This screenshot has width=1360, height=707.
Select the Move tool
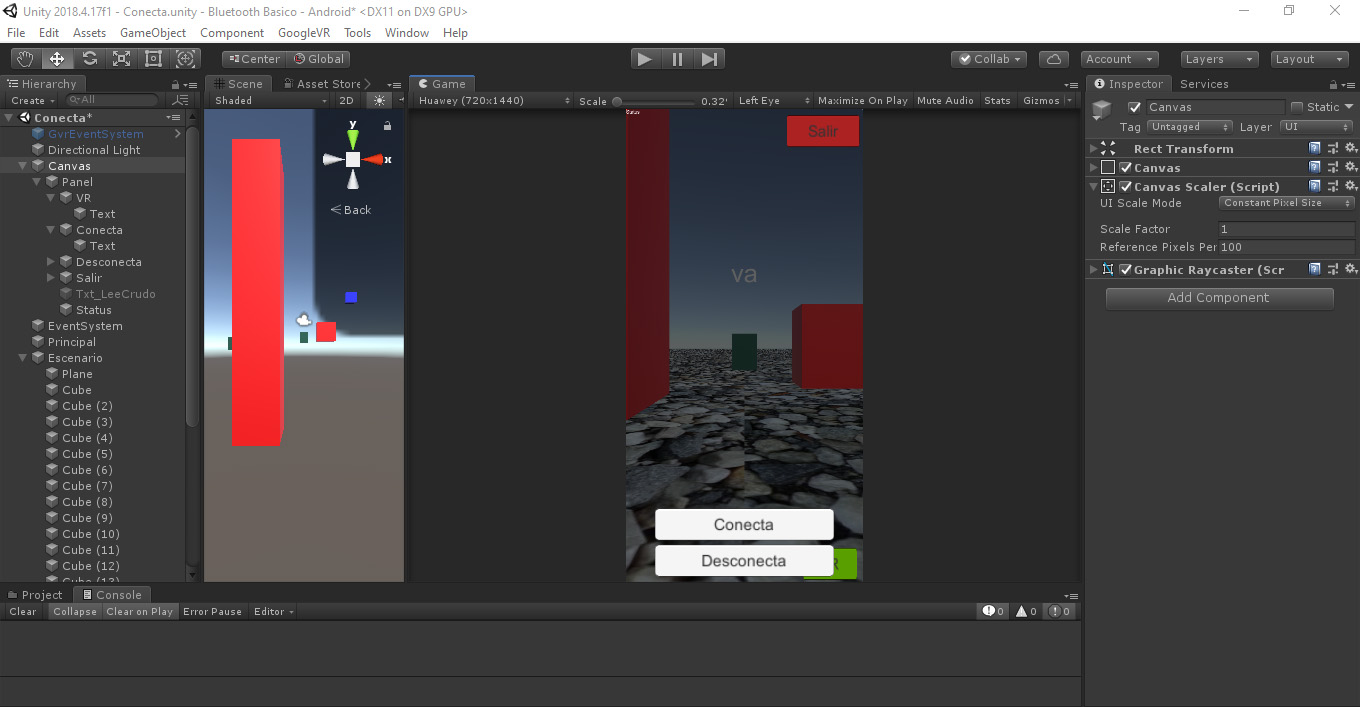pos(57,59)
